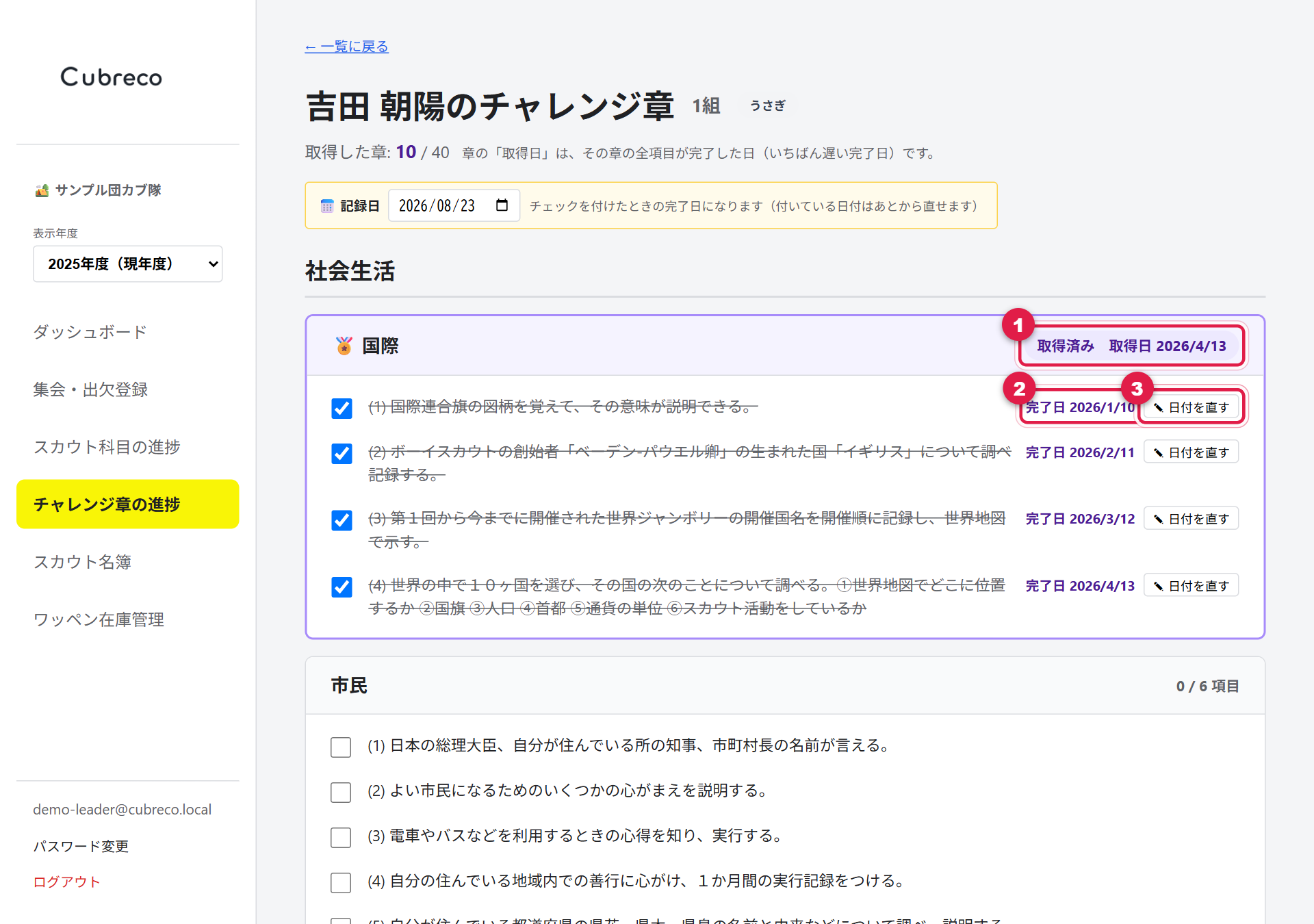Viewport: 1314px width, 924px height.
Task: Click the 取得済み 取得日 2026/4/13 badge
Action: [1132, 346]
